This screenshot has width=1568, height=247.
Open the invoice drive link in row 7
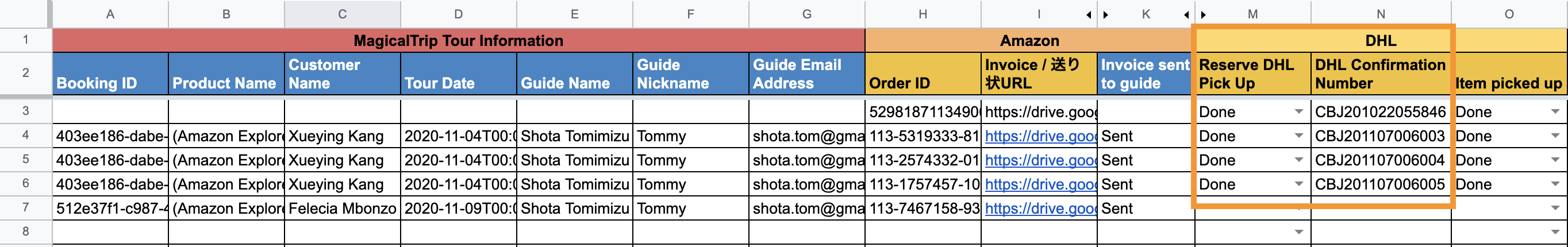(1040, 209)
